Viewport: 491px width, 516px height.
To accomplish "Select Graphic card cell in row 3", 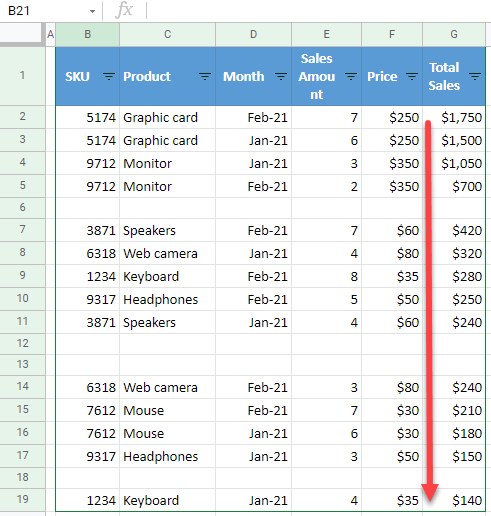I will click(x=167, y=140).
